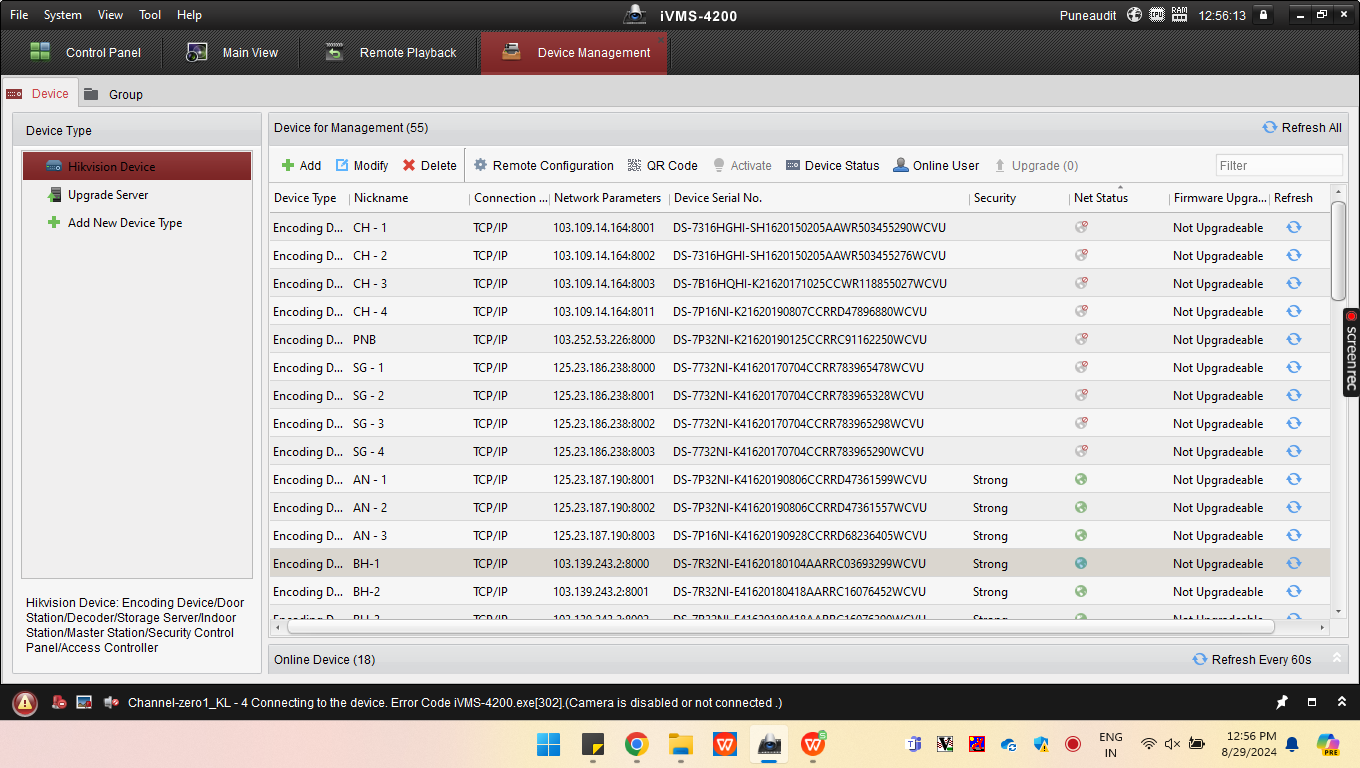Click the horizontal scrollbar of device table
The width and height of the screenshot is (1360, 768).
pyautogui.click(x=781, y=627)
